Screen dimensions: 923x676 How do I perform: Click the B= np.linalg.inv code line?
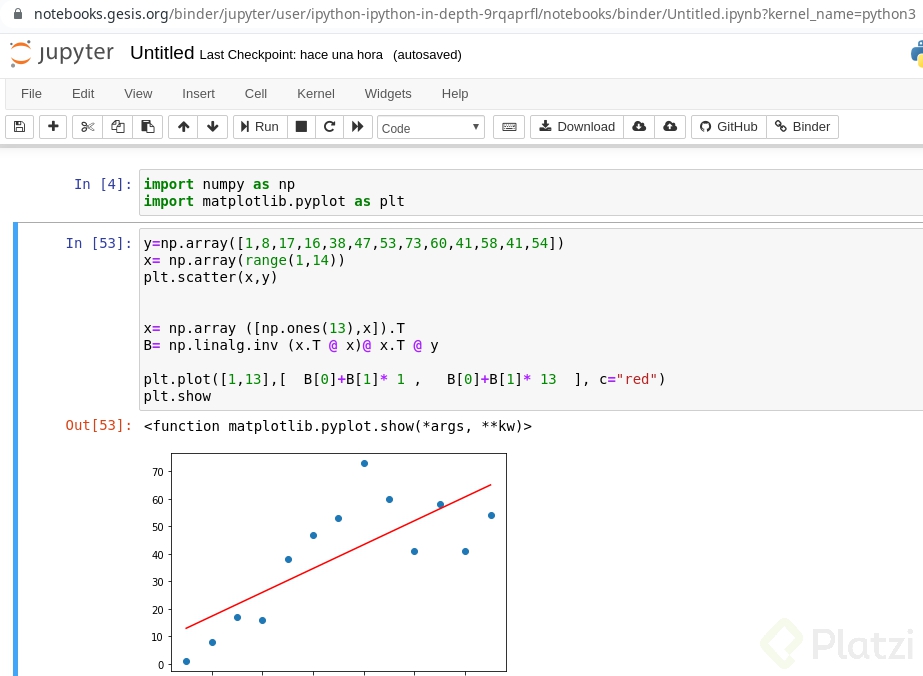point(291,345)
